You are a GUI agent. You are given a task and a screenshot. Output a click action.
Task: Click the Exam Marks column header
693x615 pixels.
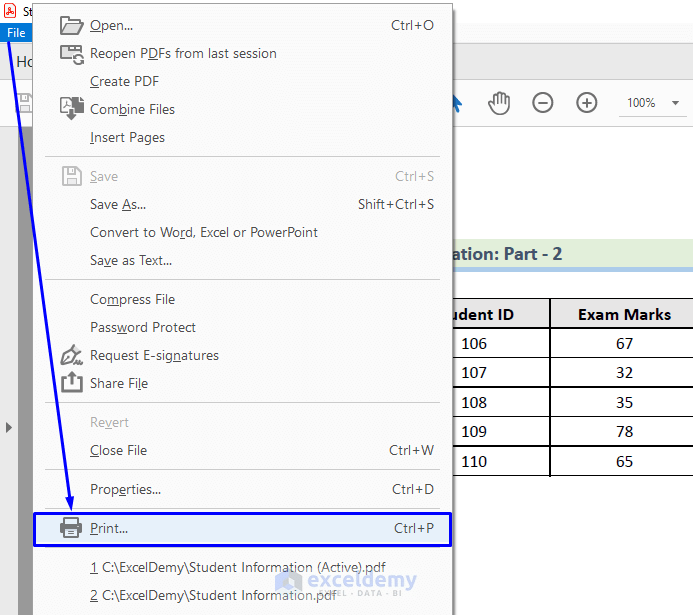coord(624,314)
